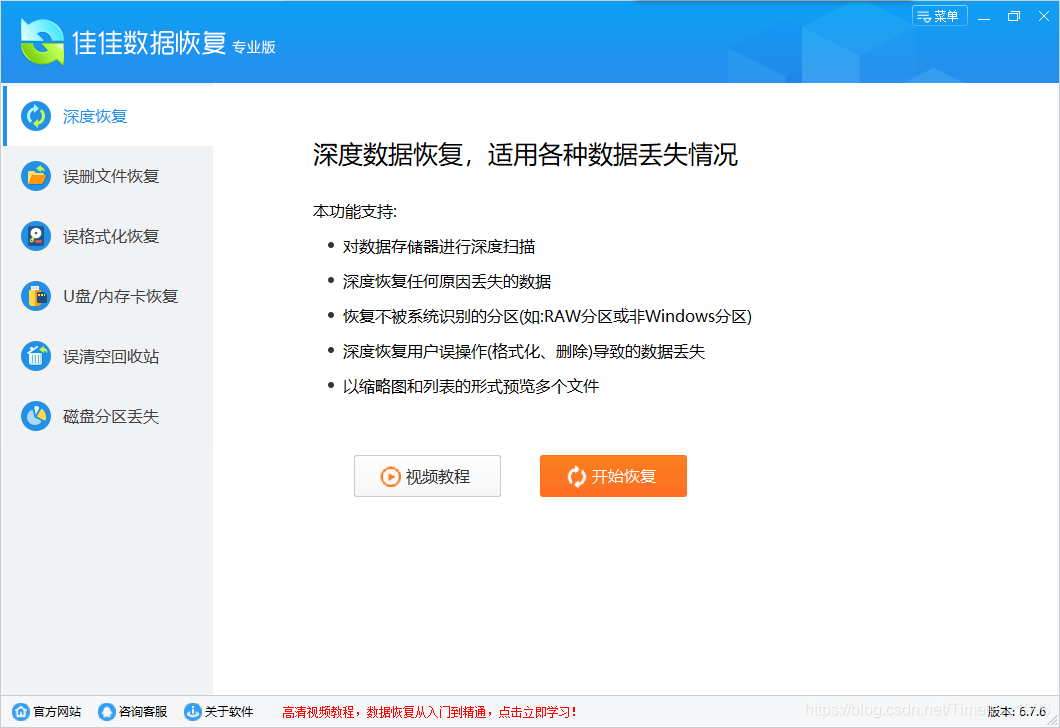Click the 误格式化恢复 disk icon
The width and height of the screenshot is (1060, 728).
[x=36, y=237]
